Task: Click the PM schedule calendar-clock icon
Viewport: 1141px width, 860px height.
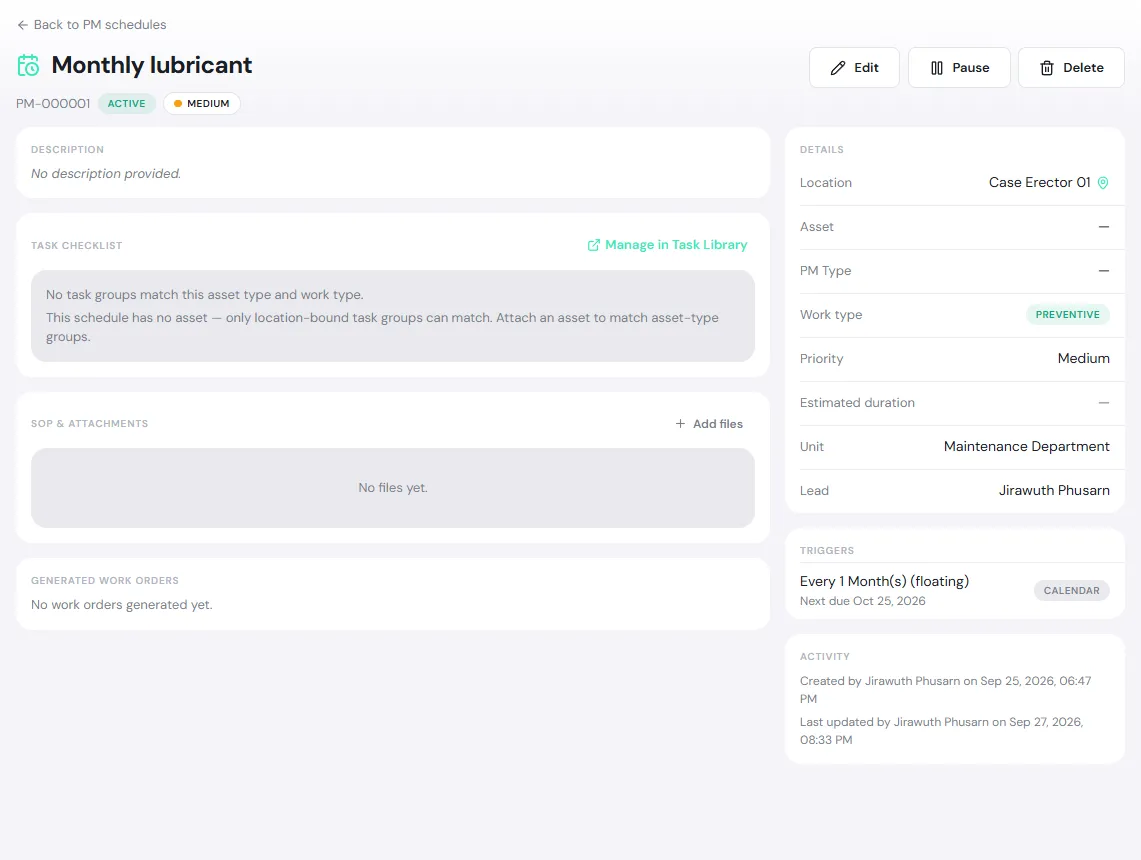Action: 28,65
